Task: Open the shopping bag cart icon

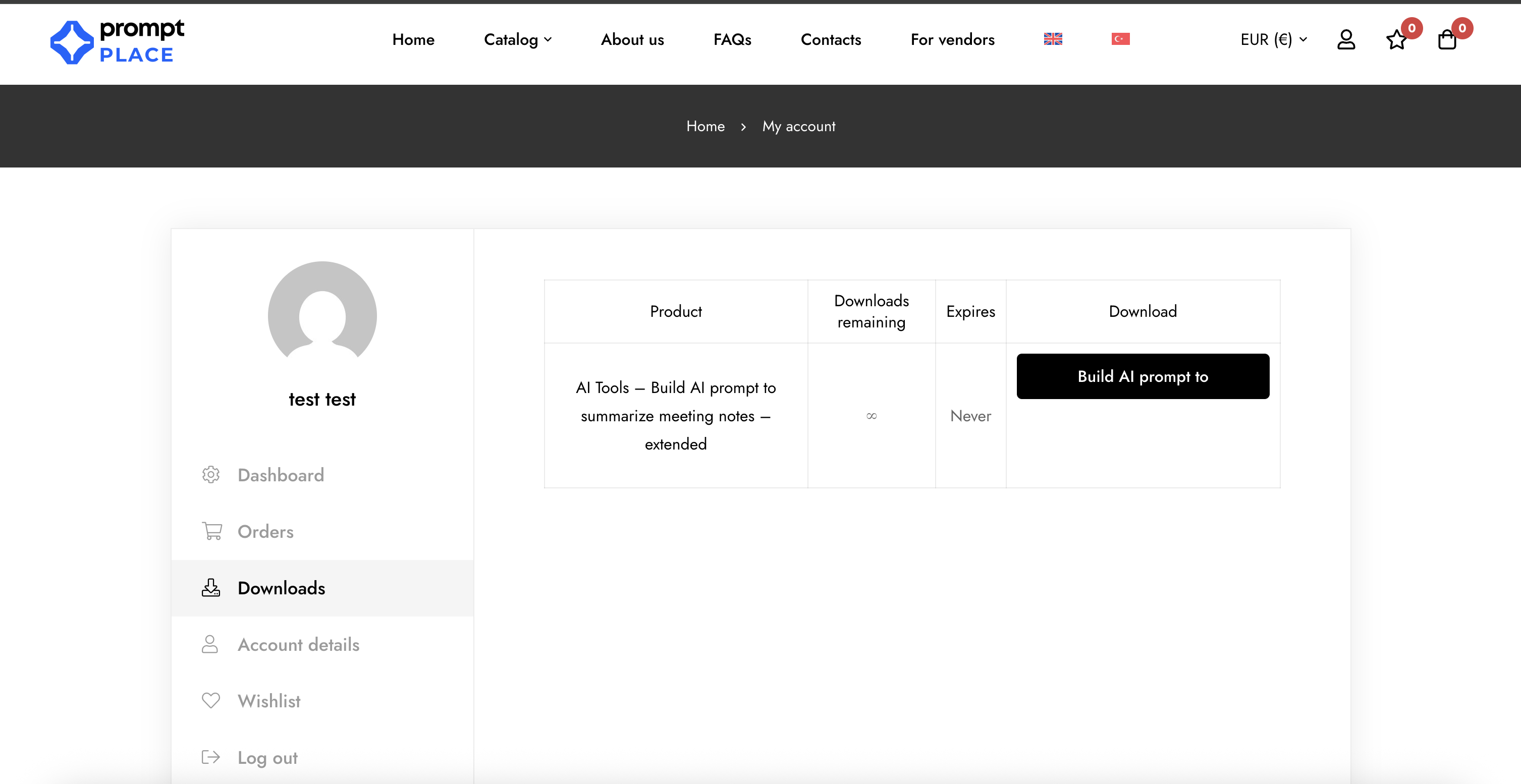Action: coord(1447,40)
